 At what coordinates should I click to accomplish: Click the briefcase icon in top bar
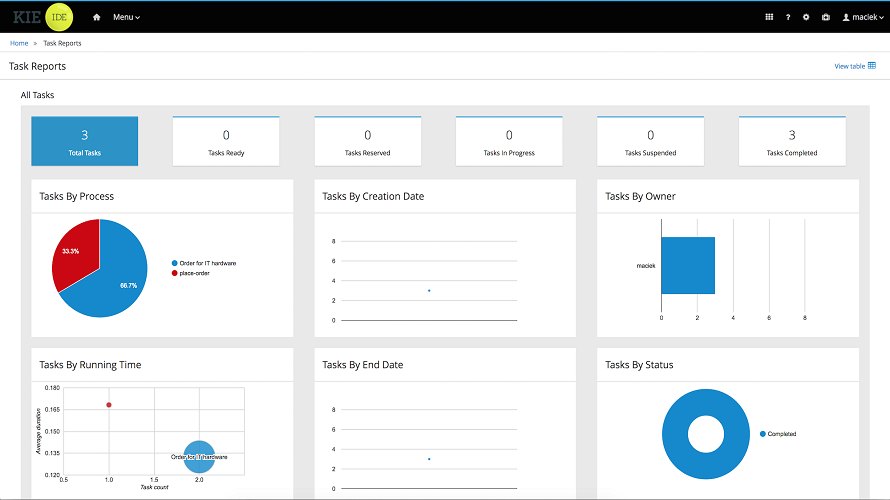pos(825,17)
